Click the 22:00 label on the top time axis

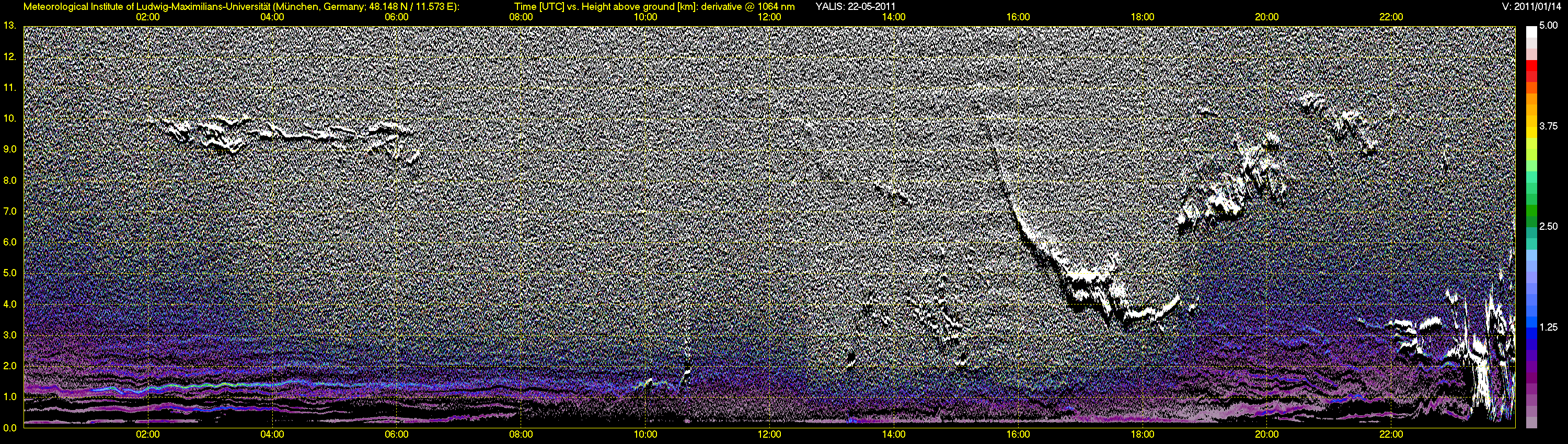pos(1391,17)
